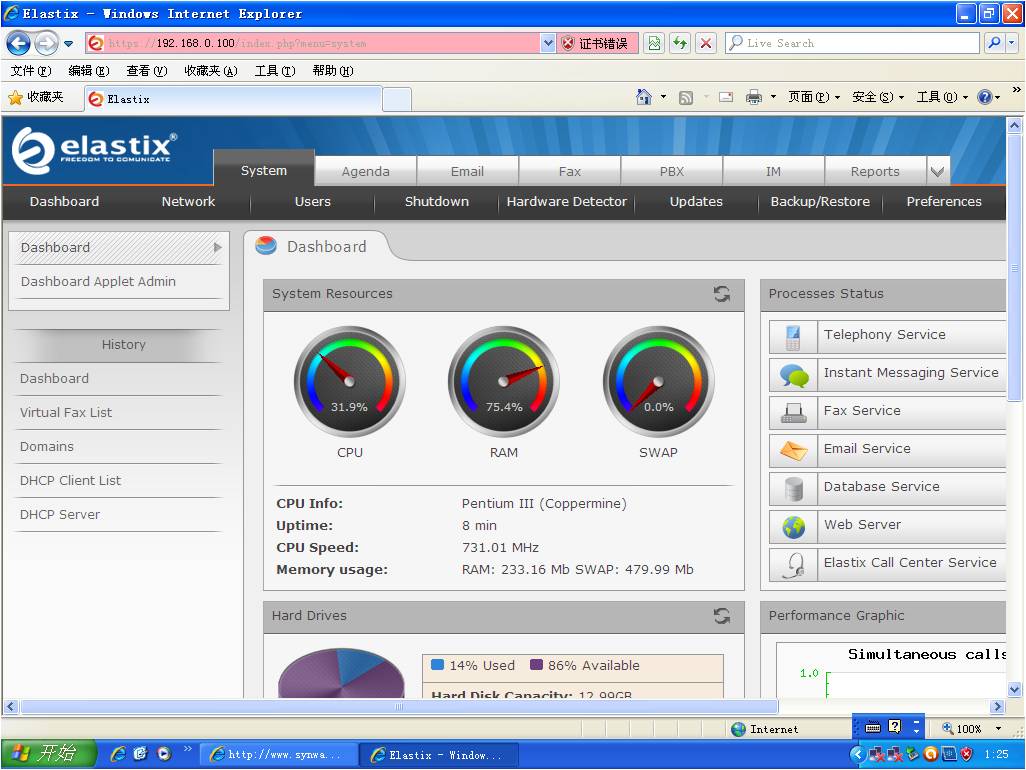Open the recent pages dropdown arrow
The image size is (1026, 770).
click(x=68, y=44)
